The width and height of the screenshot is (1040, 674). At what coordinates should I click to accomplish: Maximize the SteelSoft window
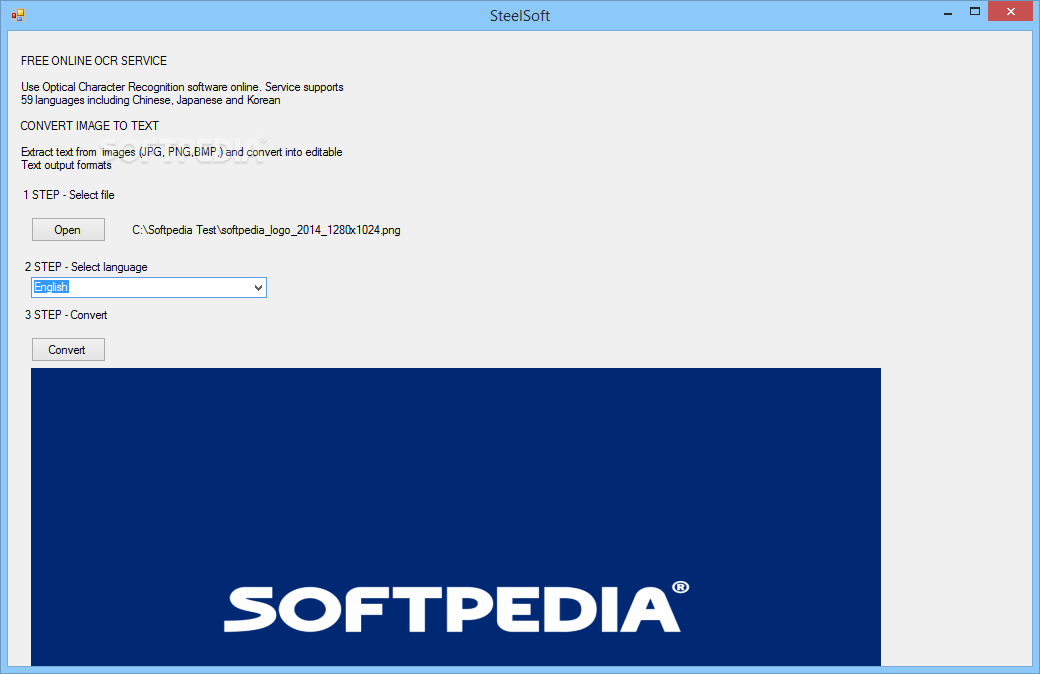(974, 11)
